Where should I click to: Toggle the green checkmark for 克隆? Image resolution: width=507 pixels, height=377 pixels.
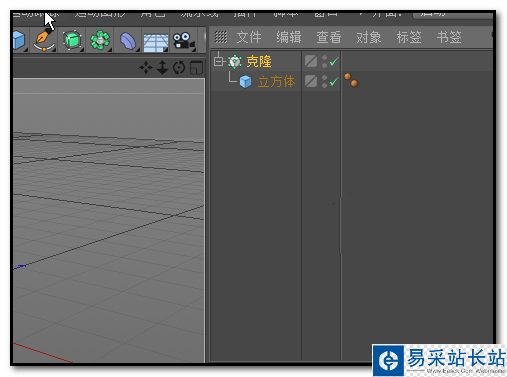pyautogui.click(x=334, y=61)
